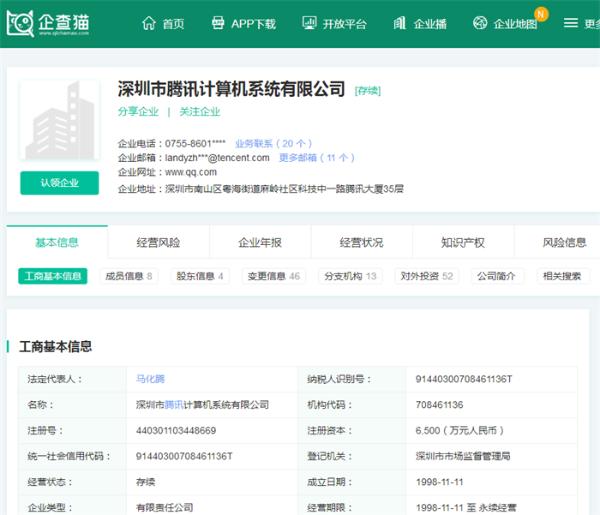This screenshot has height=515, width=600.
Task: Click the 成立日期 value 1998-11-11
Action: 440,482
